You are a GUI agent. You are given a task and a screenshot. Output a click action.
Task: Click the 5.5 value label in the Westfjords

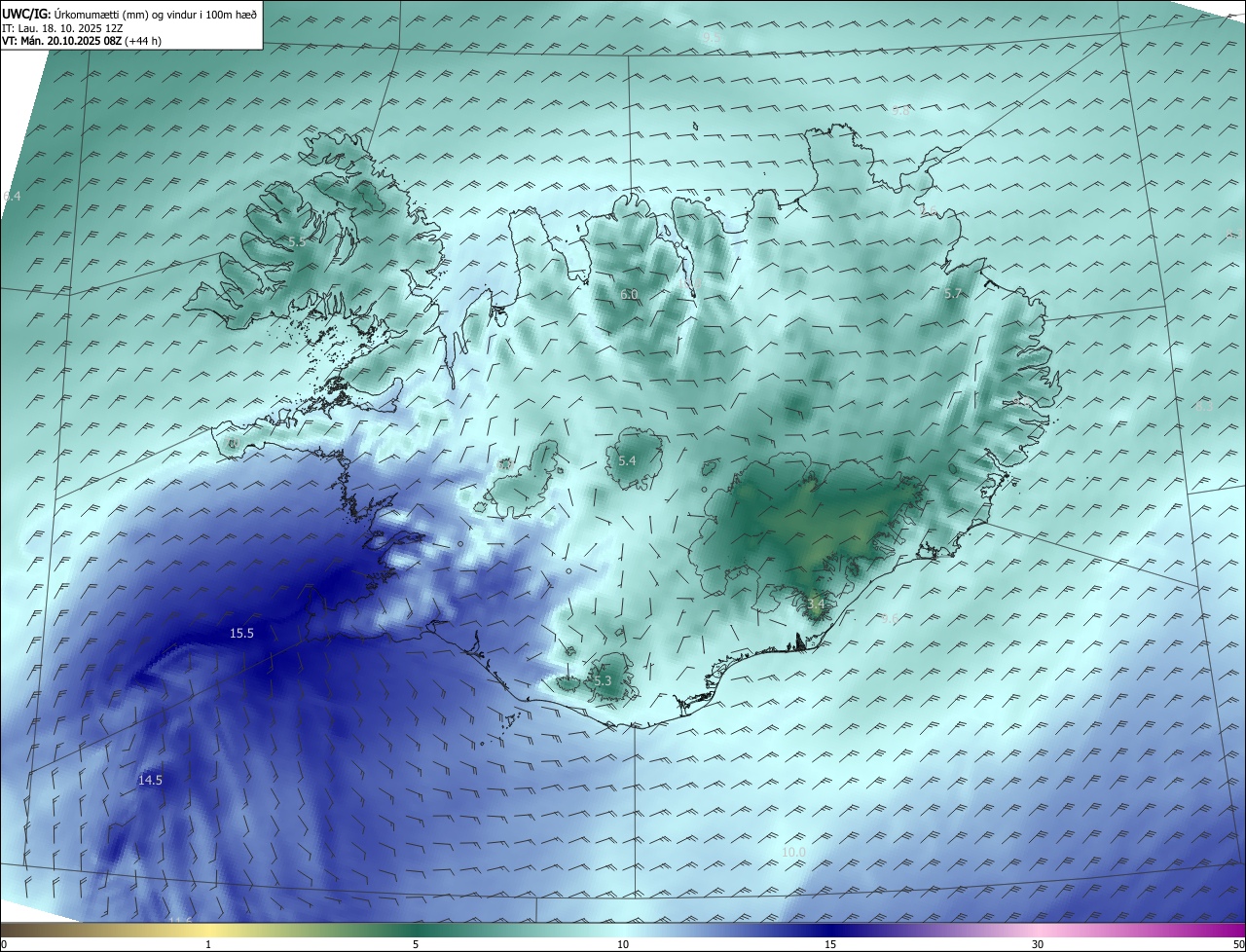click(297, 241)
